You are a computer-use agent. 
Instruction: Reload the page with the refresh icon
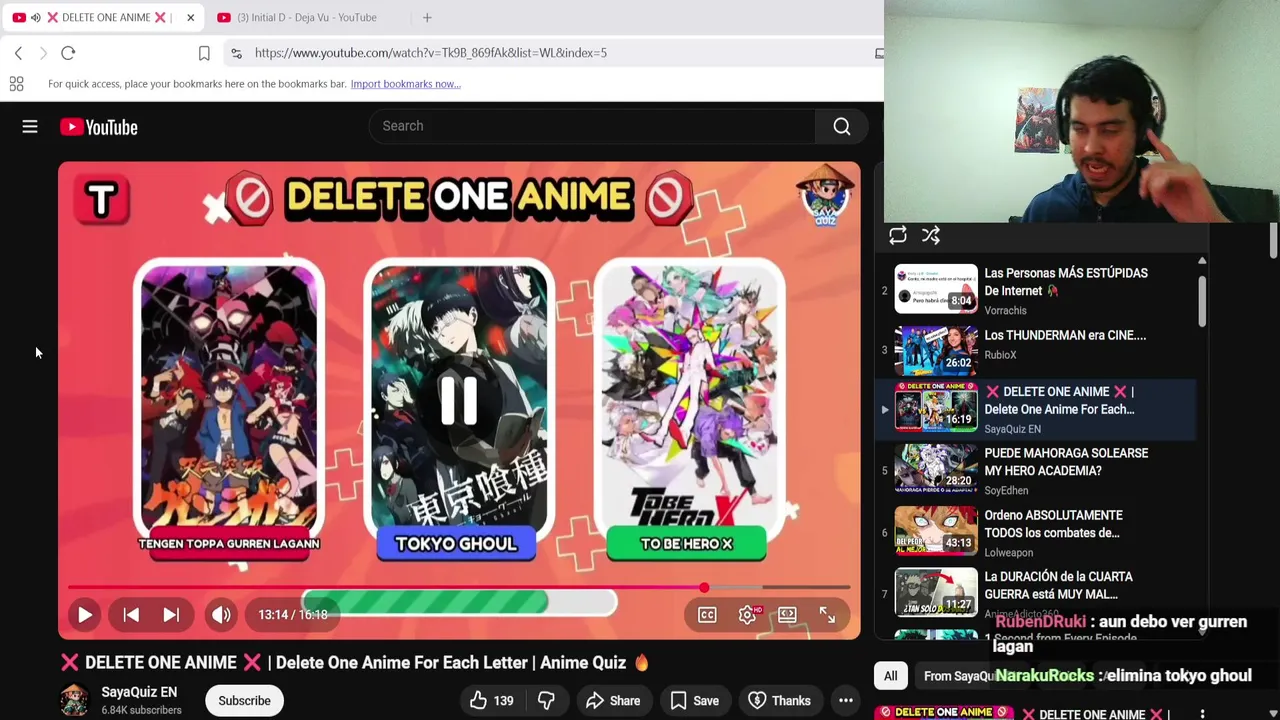coord(68,53)
